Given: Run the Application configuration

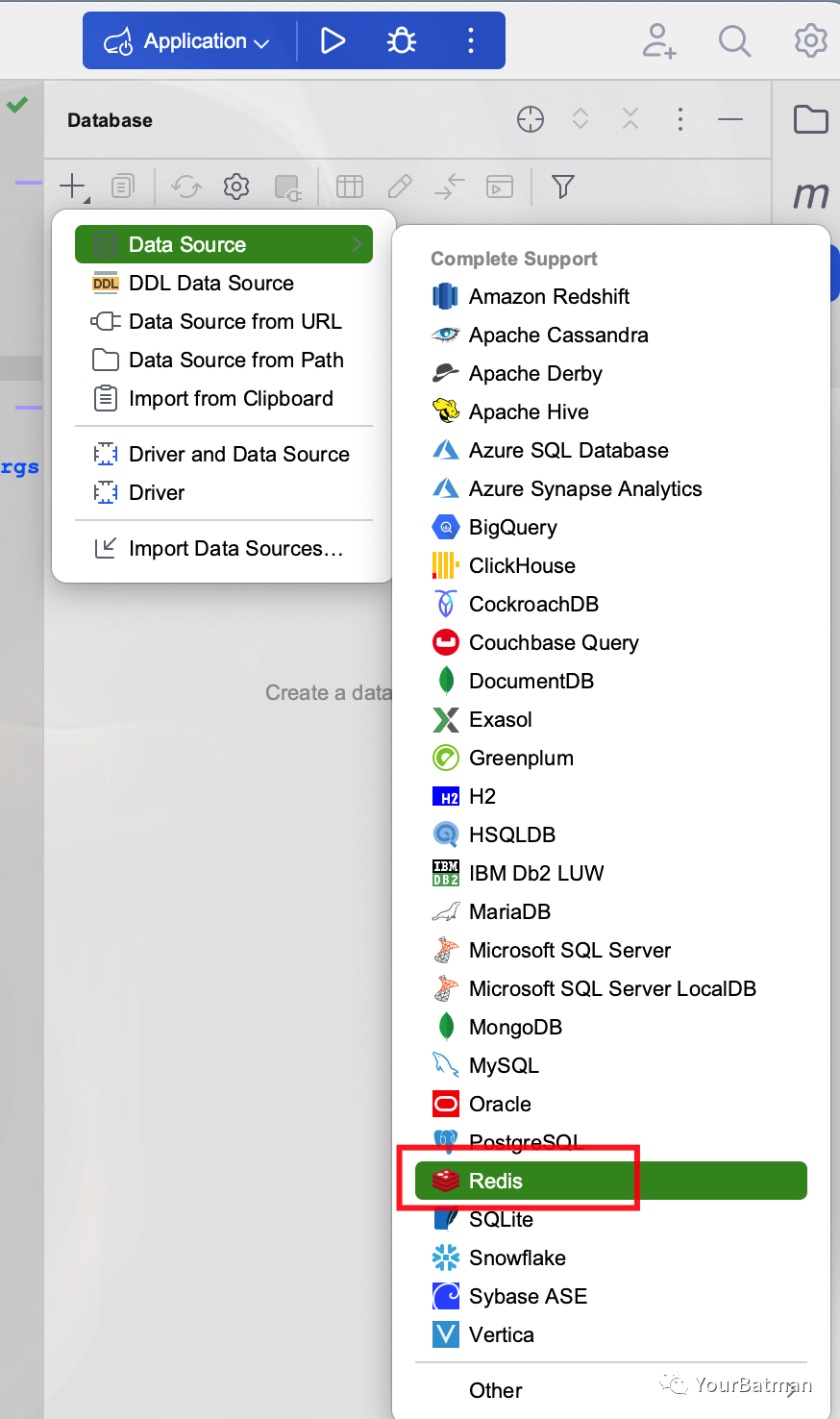Looking at the screenshot, I should [334, 40].
